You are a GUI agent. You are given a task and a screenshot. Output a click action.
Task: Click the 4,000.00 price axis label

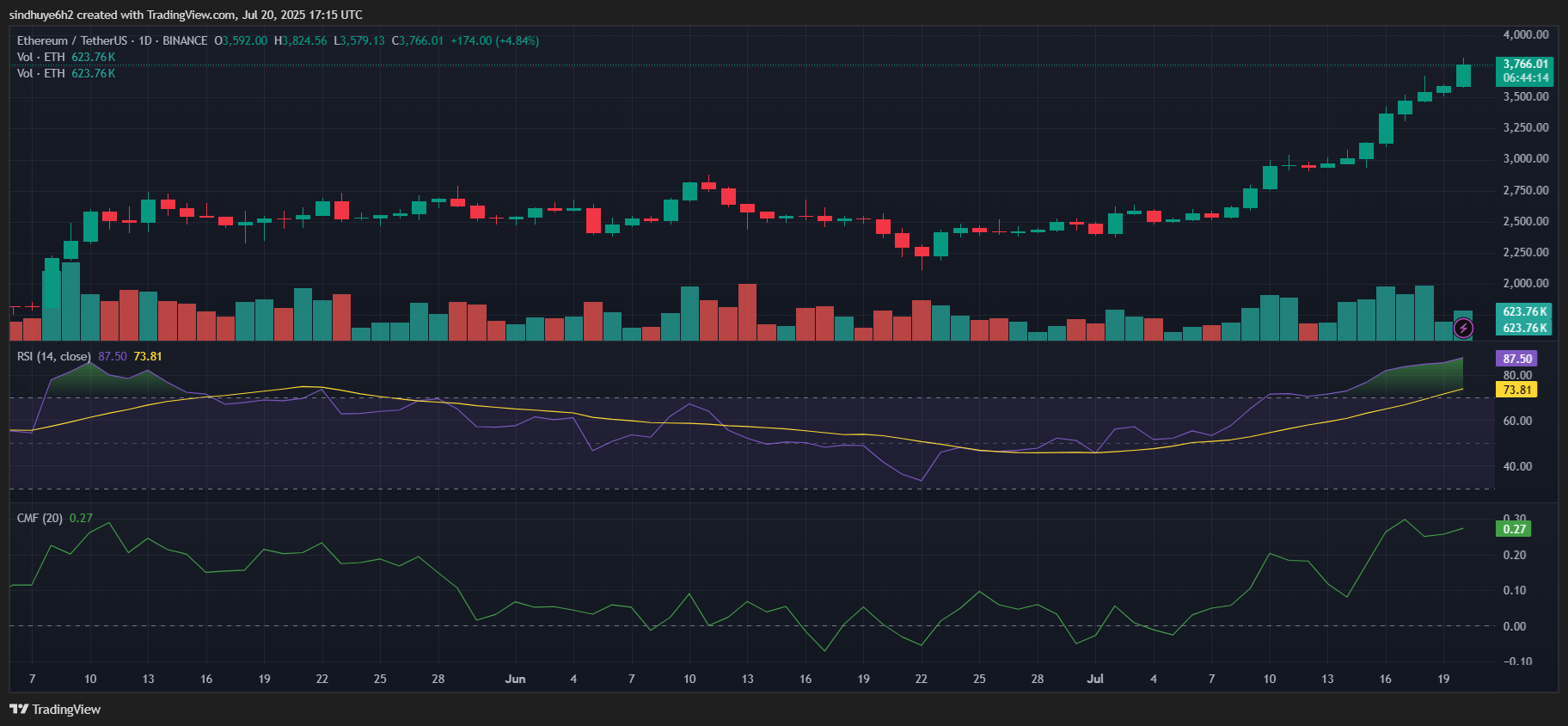1525,34
